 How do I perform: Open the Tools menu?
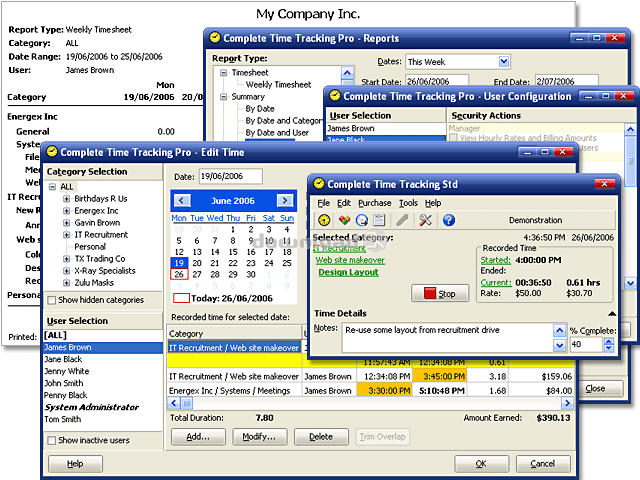[x=408, y=203]
